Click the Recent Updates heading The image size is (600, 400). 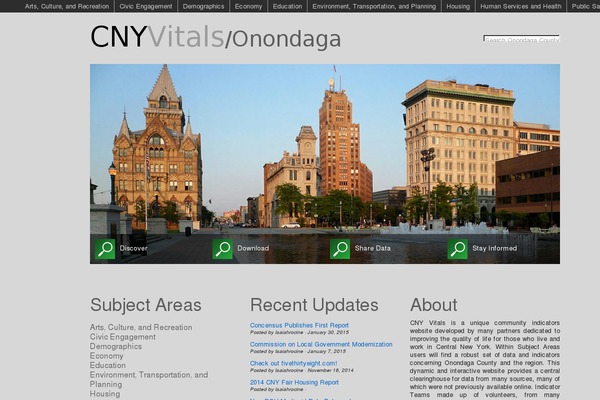pyautogui.click(x=314, y=305)
